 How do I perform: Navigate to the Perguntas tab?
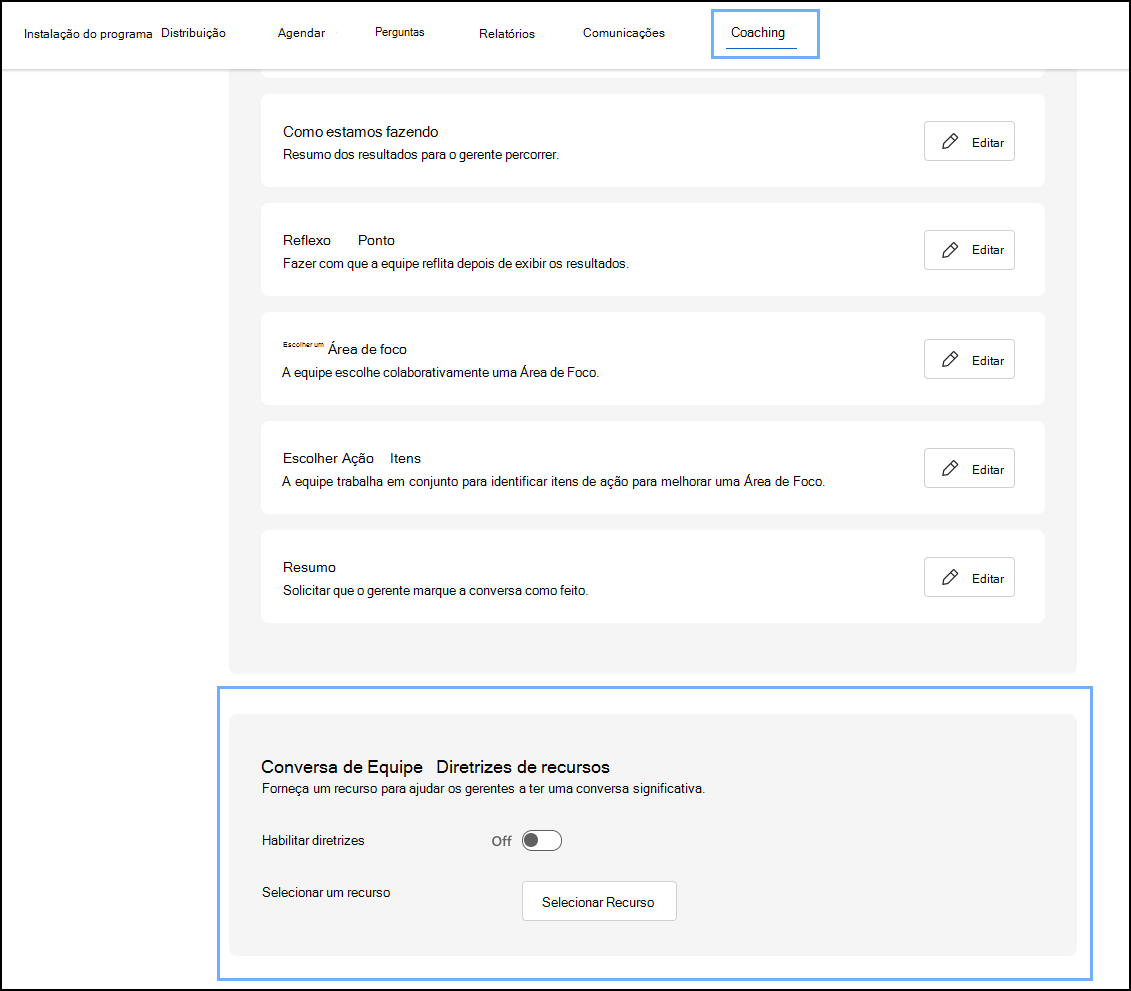400,31
